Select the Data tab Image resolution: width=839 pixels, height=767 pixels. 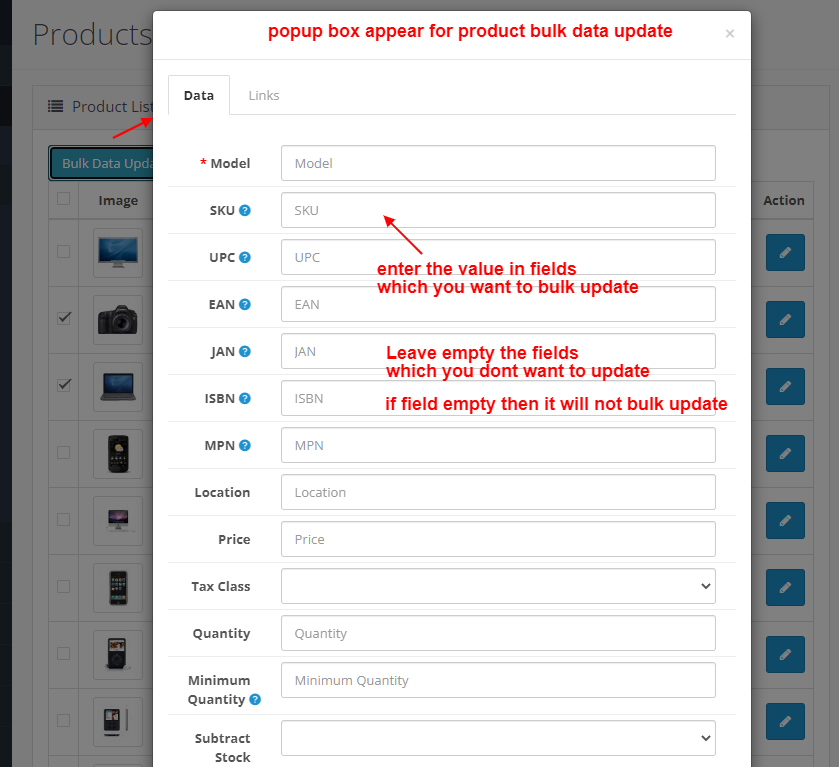198,95
